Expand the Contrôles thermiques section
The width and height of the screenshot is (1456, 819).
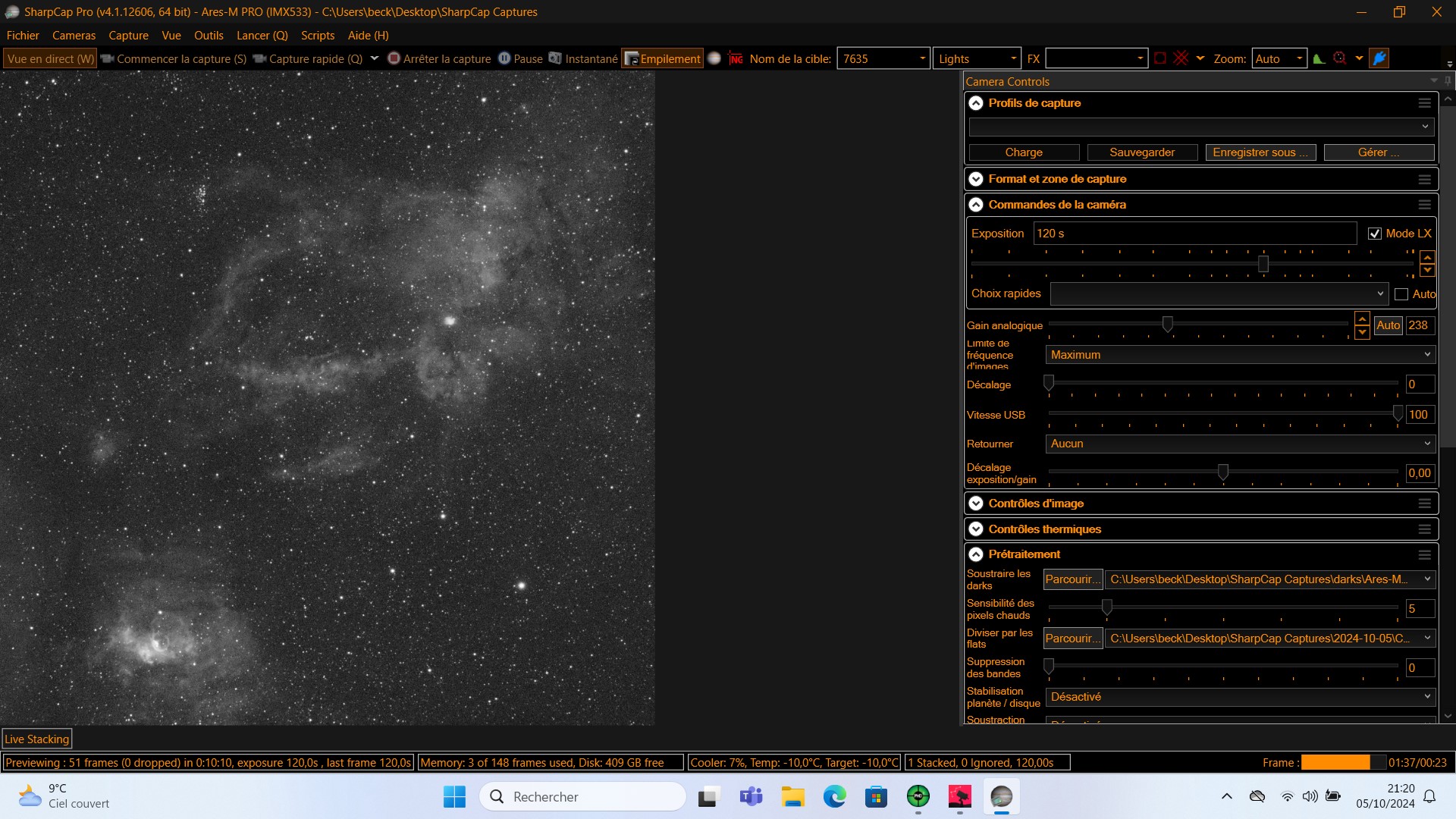click(976, 529)
